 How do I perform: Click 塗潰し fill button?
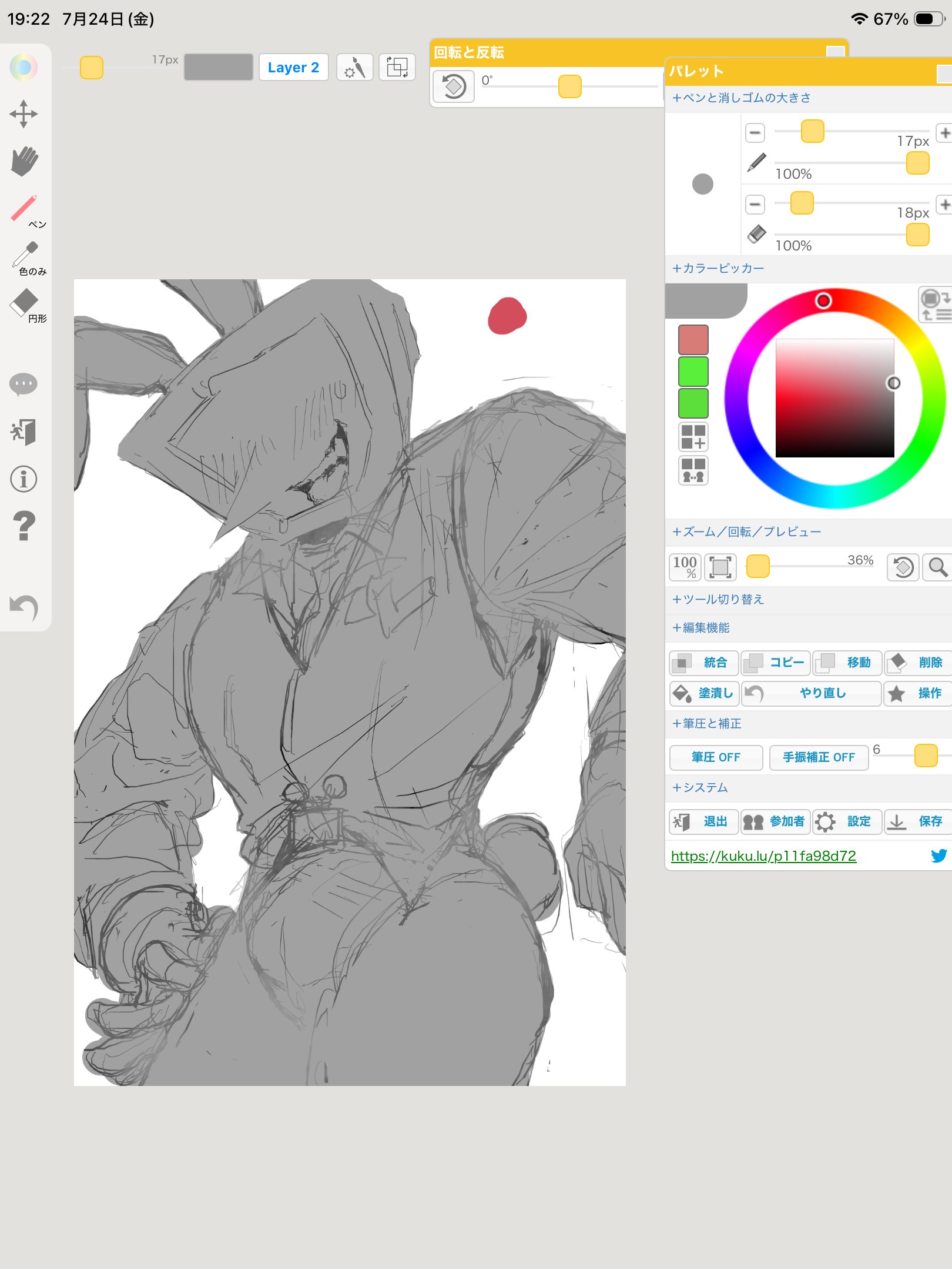coord(704,693)
